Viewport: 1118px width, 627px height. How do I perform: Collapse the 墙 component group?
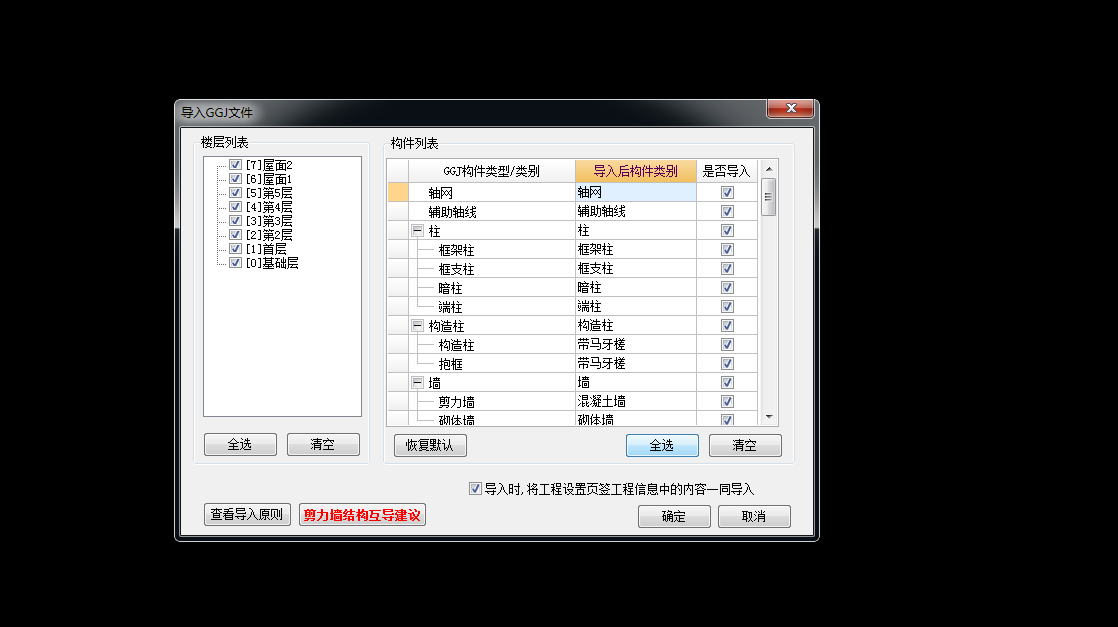tap(418, 382)
